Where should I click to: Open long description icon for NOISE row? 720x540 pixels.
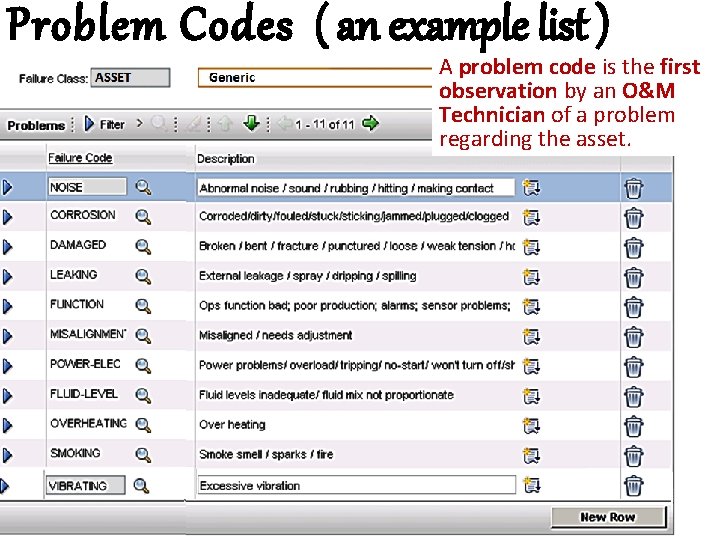click(531, 188)
